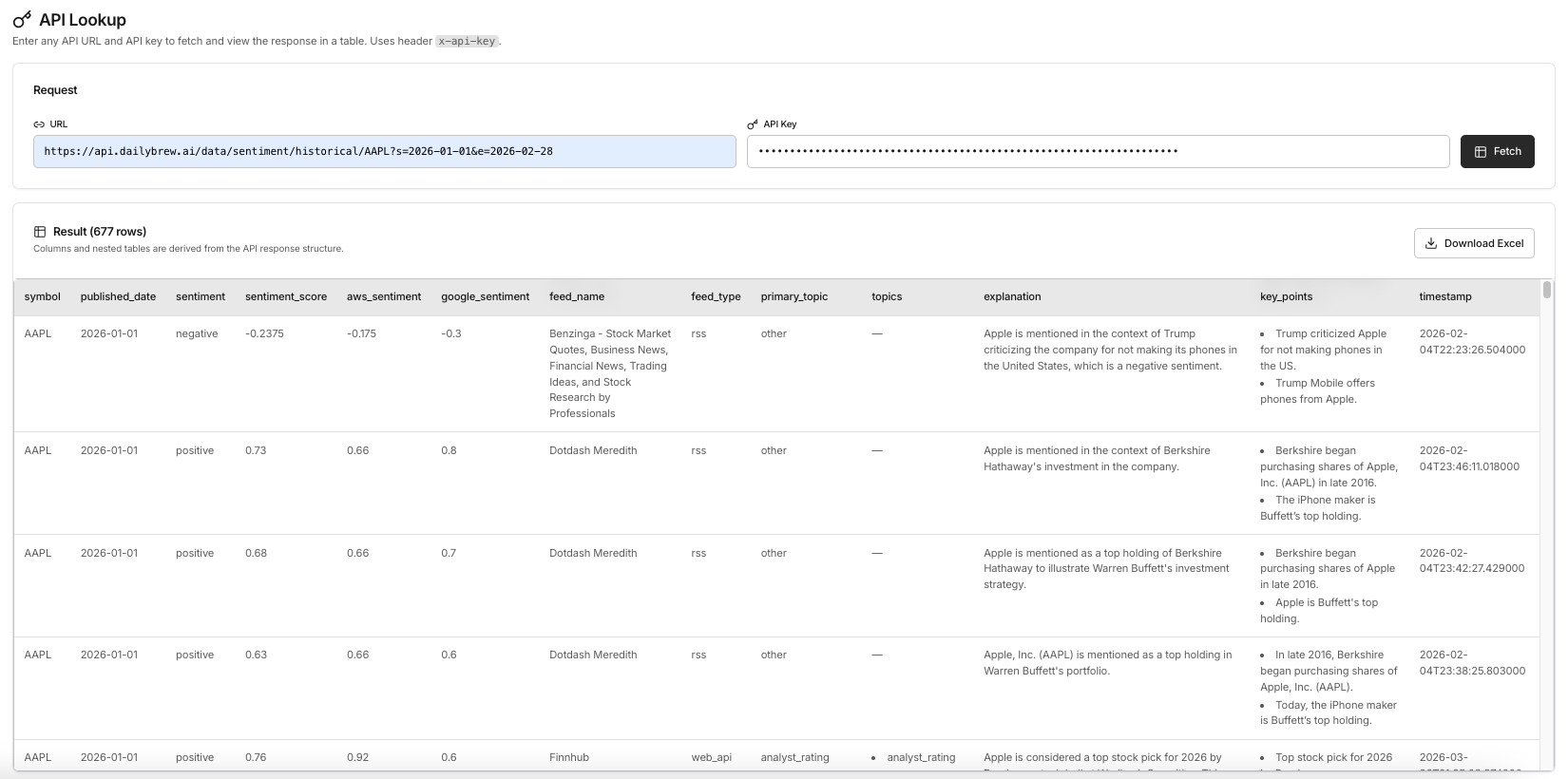Click the analyst_rating bullet in topics column
The height and width of the screenshot is (779, 1568).
pyautogui.click(x=921, y=757)
